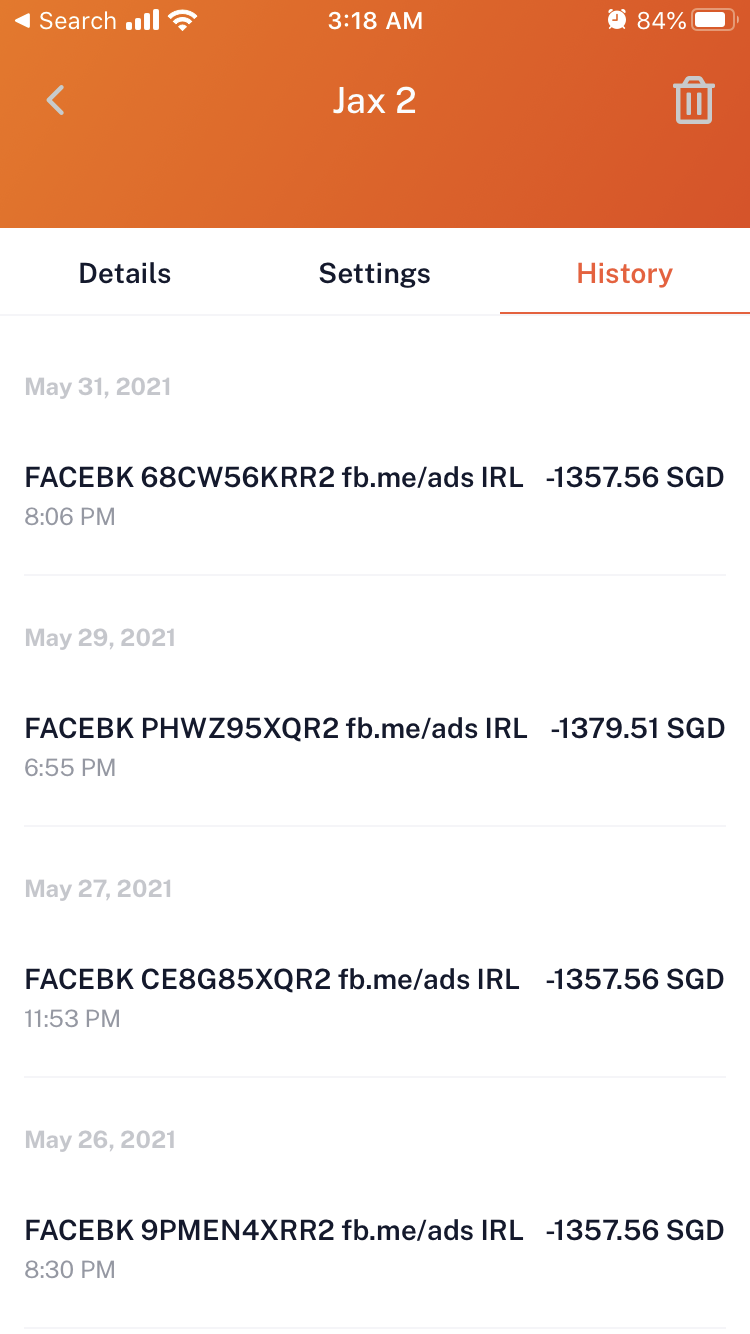The image size is (750, 1334).
Task: Tap the May 31, 2021 date header
Action: 98,387
